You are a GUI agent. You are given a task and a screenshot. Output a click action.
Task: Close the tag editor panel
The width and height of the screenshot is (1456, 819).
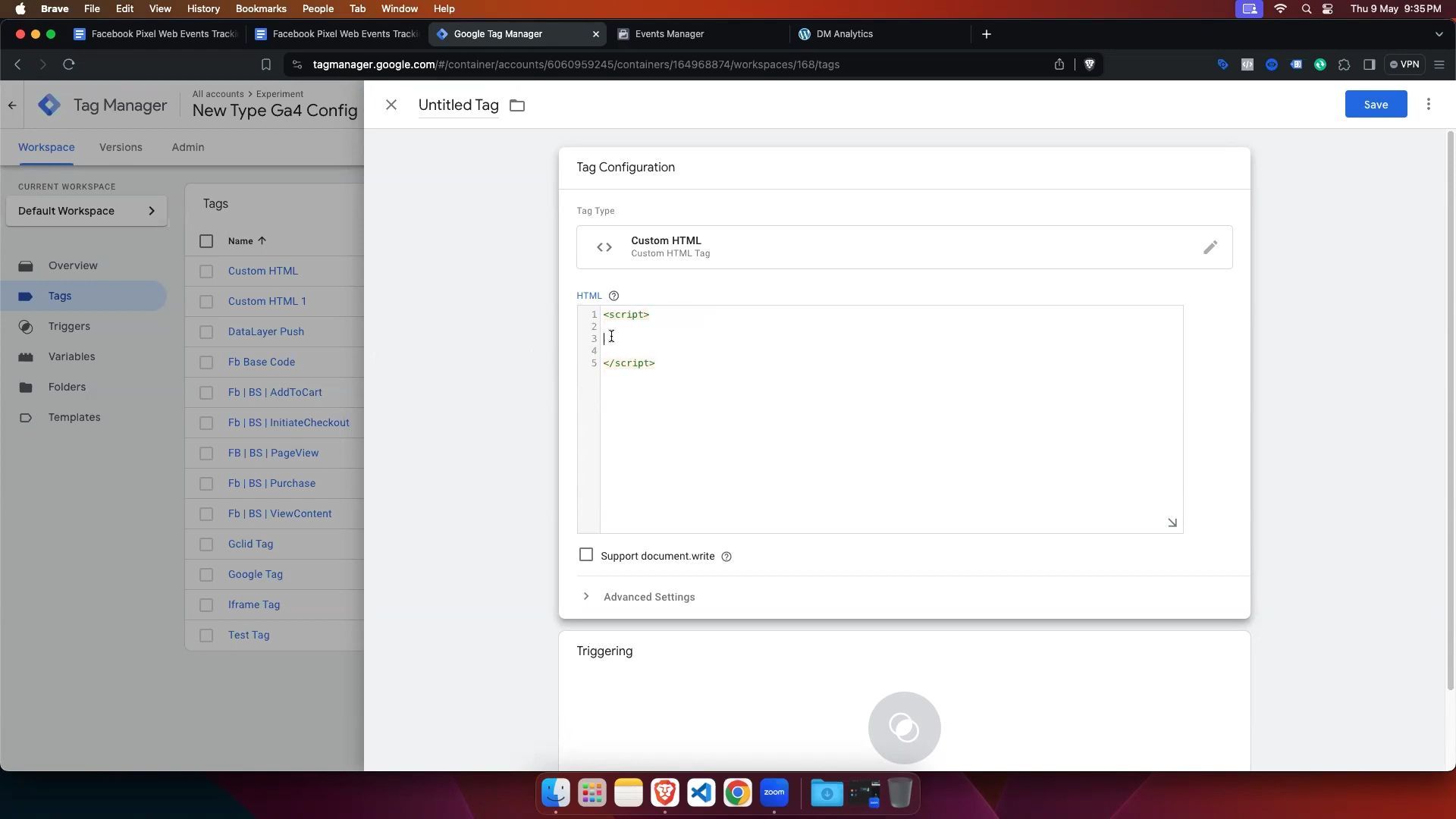(391, 105)
